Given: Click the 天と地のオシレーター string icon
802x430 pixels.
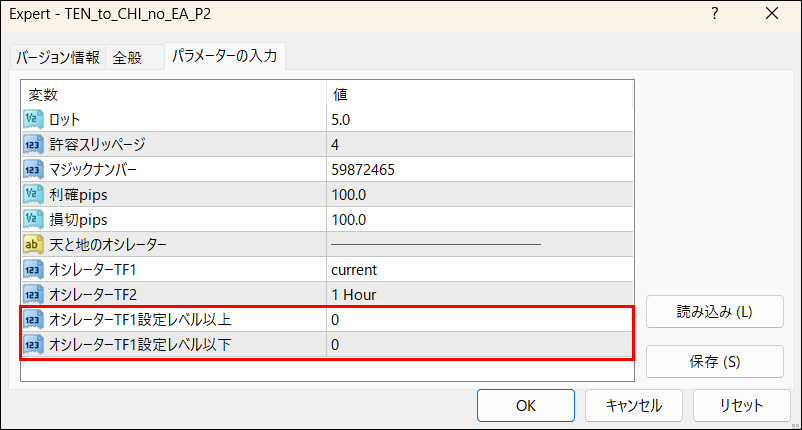Looking at the screenshot, I should click(x=33, y=245).
